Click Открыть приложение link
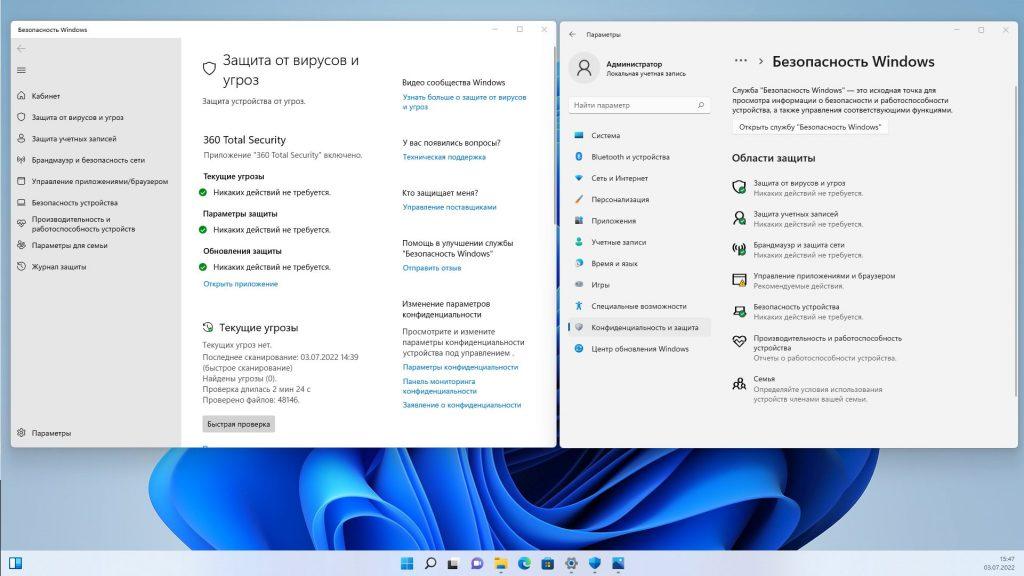Image resolution: width=1024 pixels, height=576 pixels. [x=240, y=284]
